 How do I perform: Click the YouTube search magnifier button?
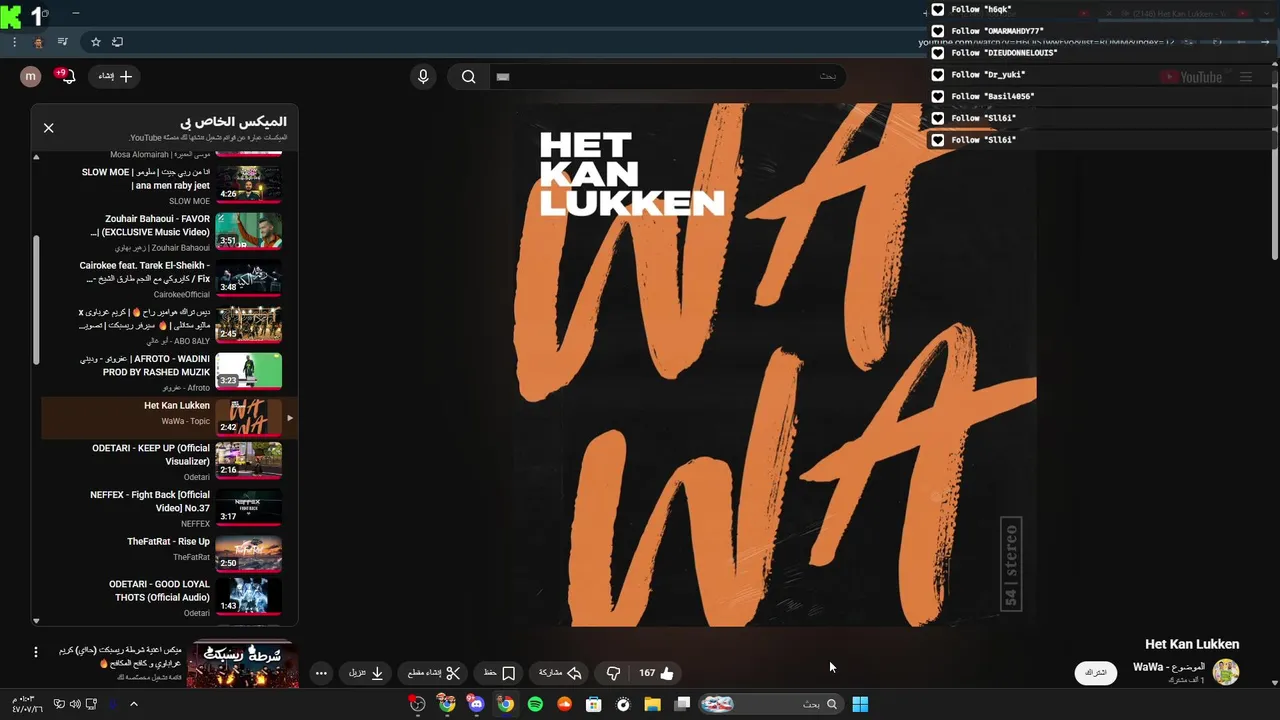(468, 77)
